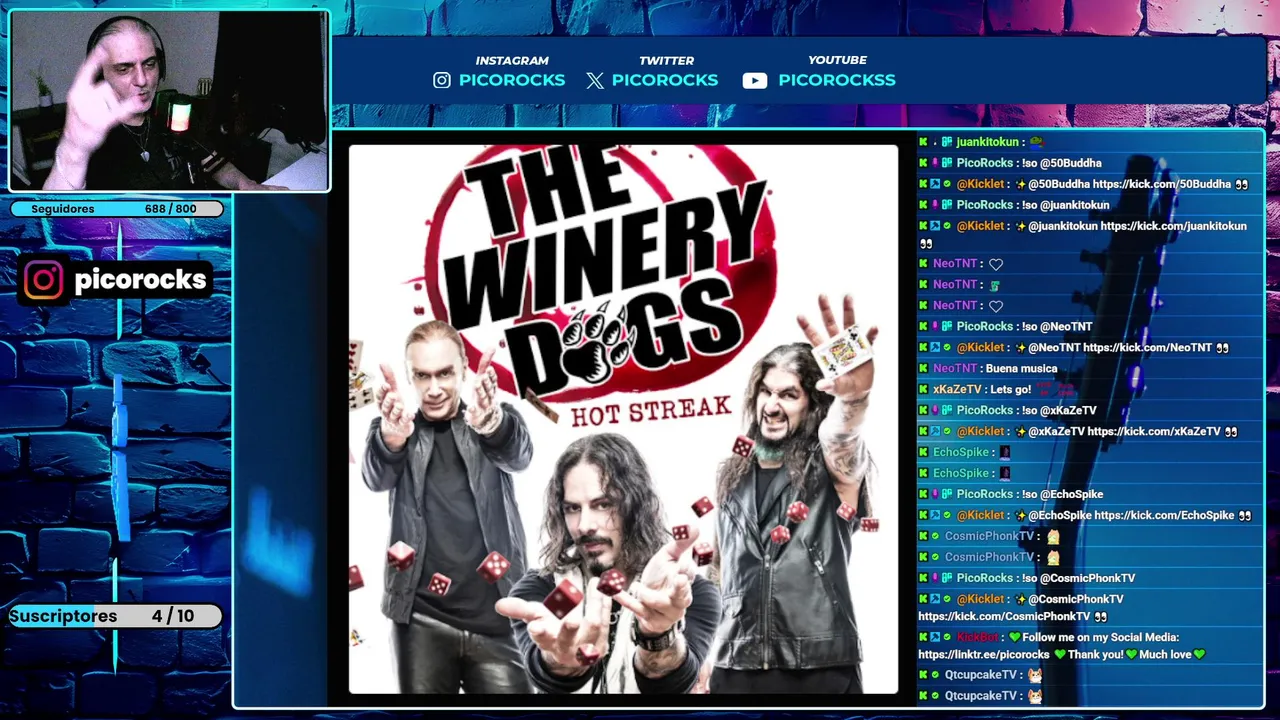Click the heart emote in NeoTNT's first message
This screenshot has width=1280, height=720.
(x=995, y=264)
